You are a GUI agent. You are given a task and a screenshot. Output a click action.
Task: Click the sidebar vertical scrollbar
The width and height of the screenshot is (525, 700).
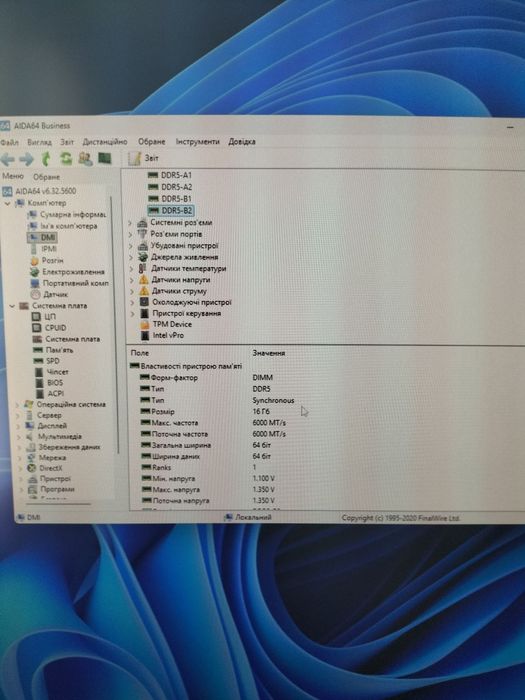pos(115,326)
